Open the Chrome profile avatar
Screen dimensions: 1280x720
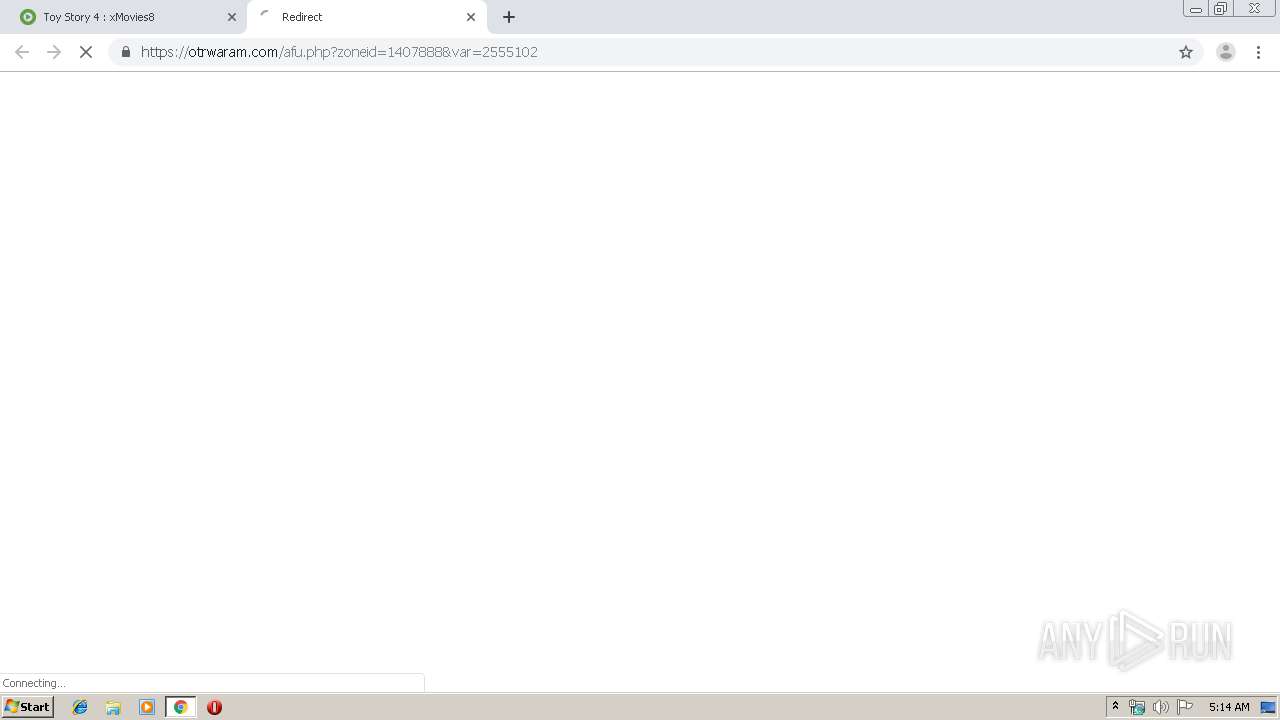click(x=1226, y=52)
